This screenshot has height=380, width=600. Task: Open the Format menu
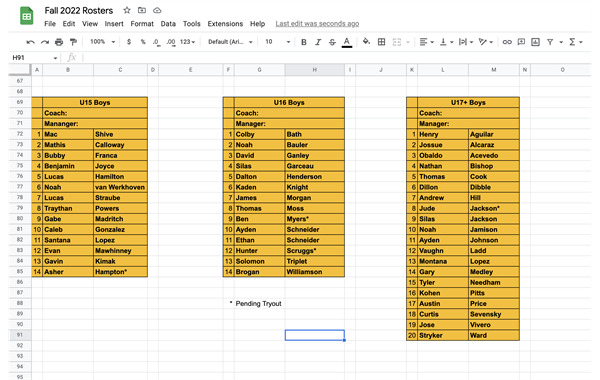pos(142,24)
